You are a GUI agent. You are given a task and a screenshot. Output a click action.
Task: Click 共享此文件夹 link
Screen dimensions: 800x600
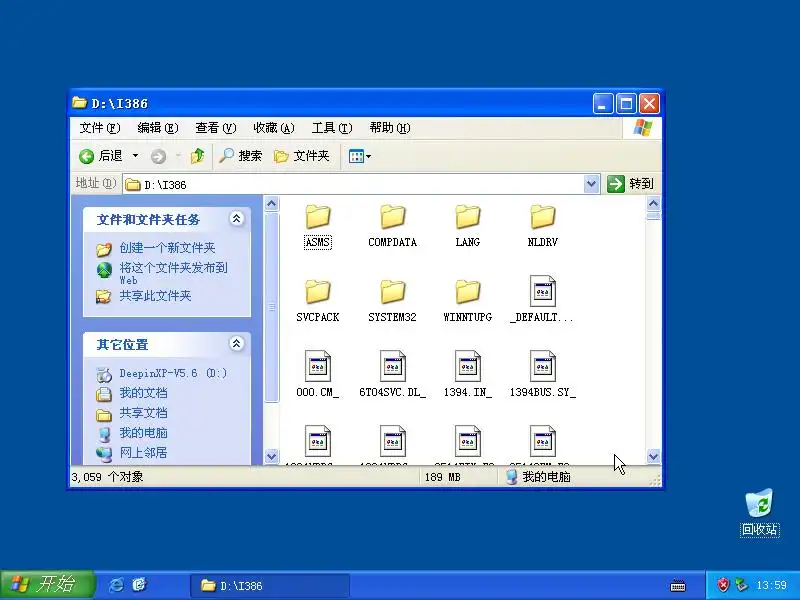[155, 296]
